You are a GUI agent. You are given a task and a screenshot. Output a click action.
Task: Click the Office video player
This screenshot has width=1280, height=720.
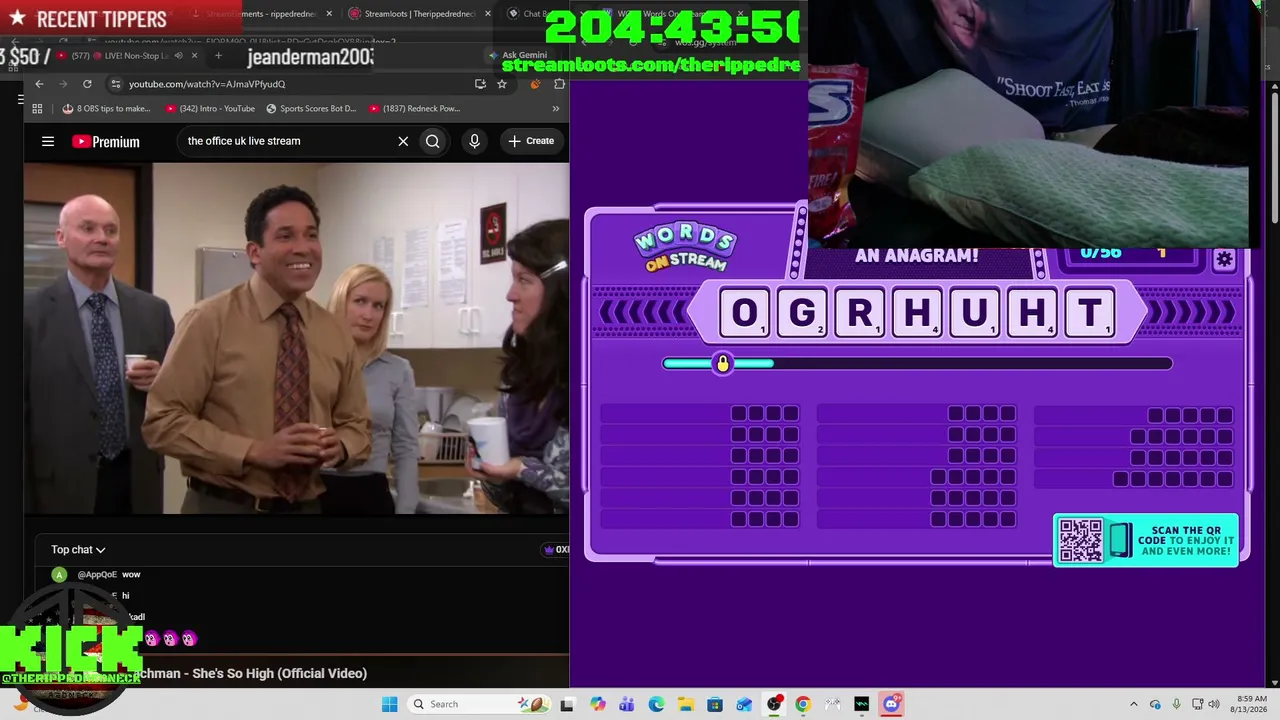click(x=297, y=338)
